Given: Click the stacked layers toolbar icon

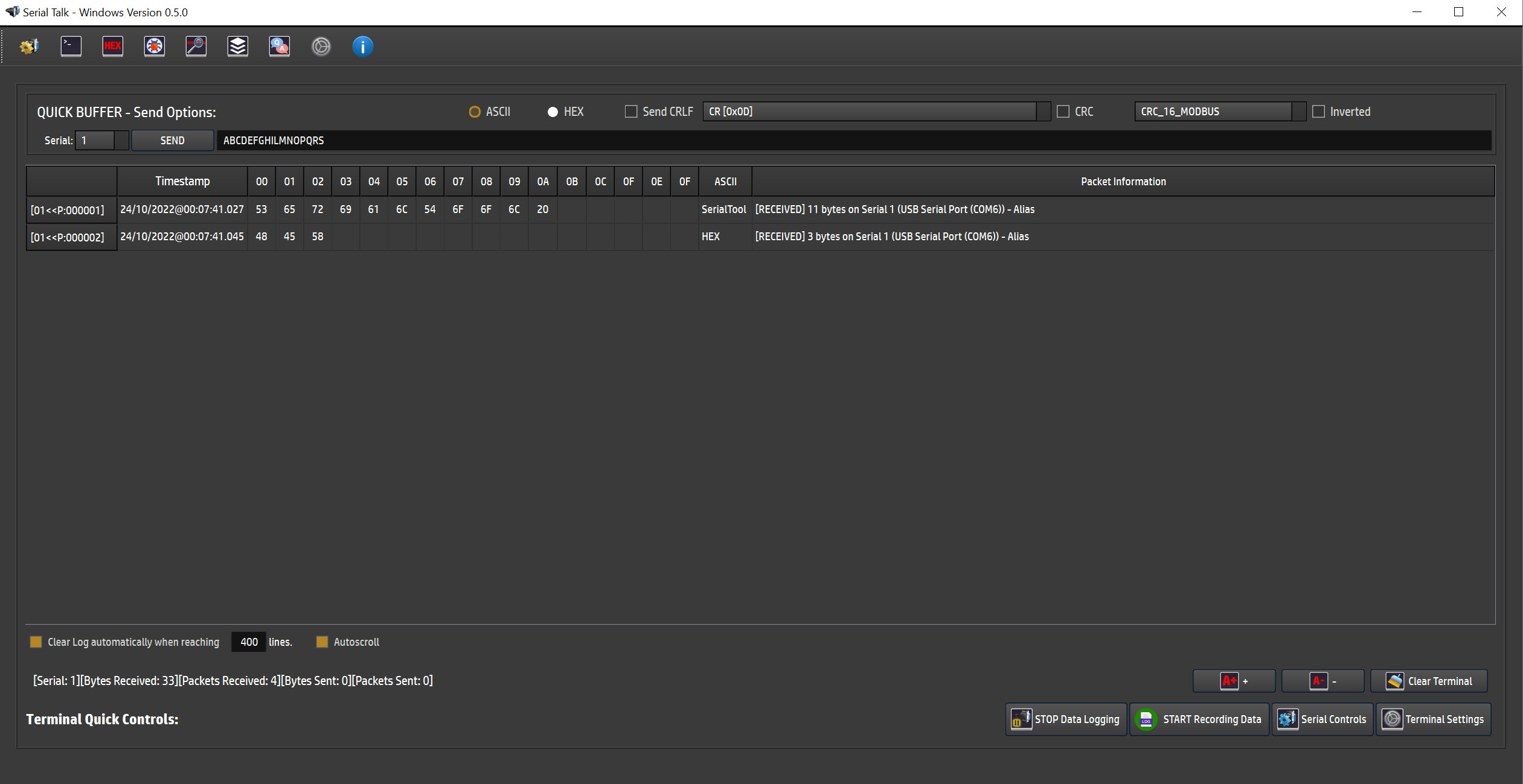Looking at the screenshot, I should tap(238, 46).
